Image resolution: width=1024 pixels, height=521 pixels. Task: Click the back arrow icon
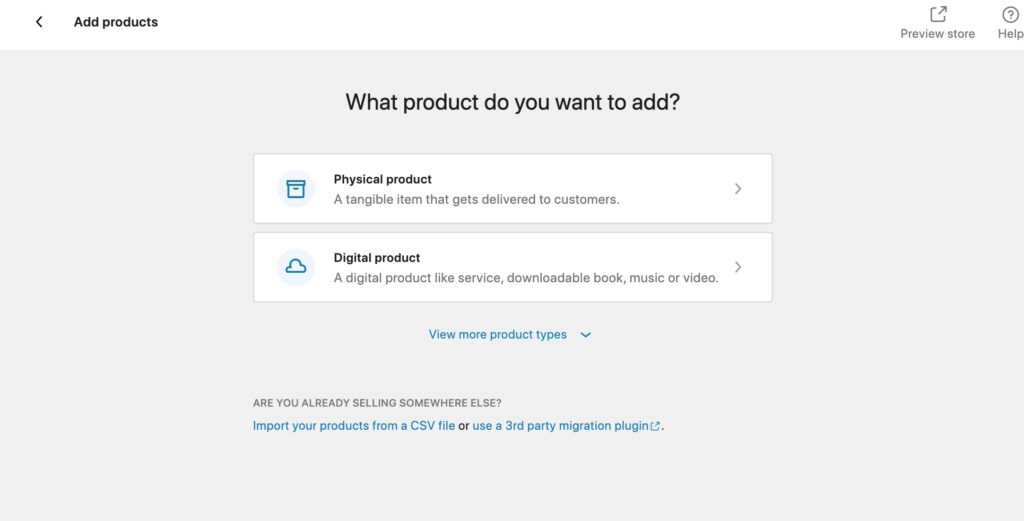coord(39,22)
